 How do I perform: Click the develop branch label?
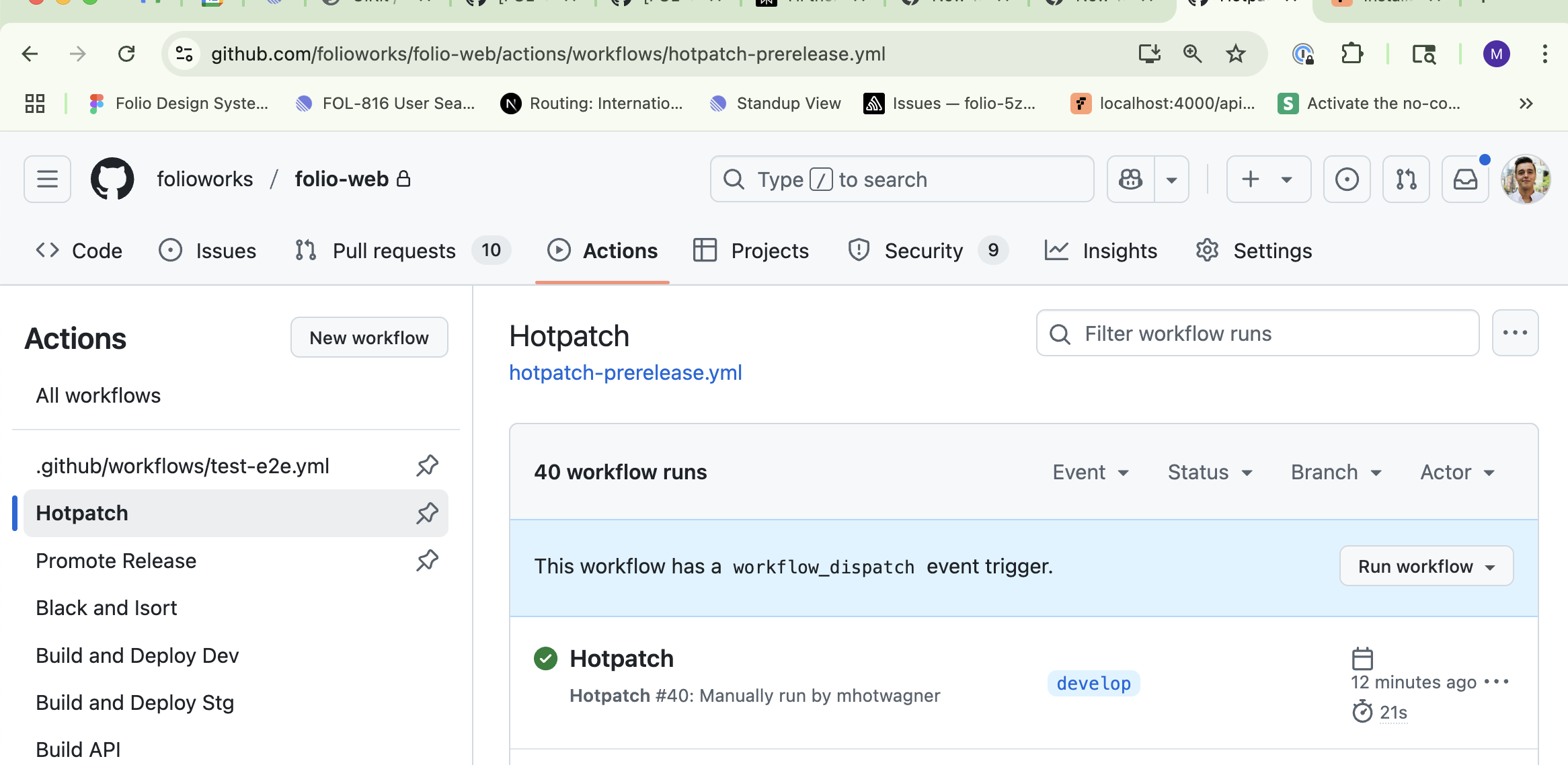pos(1093,683)
